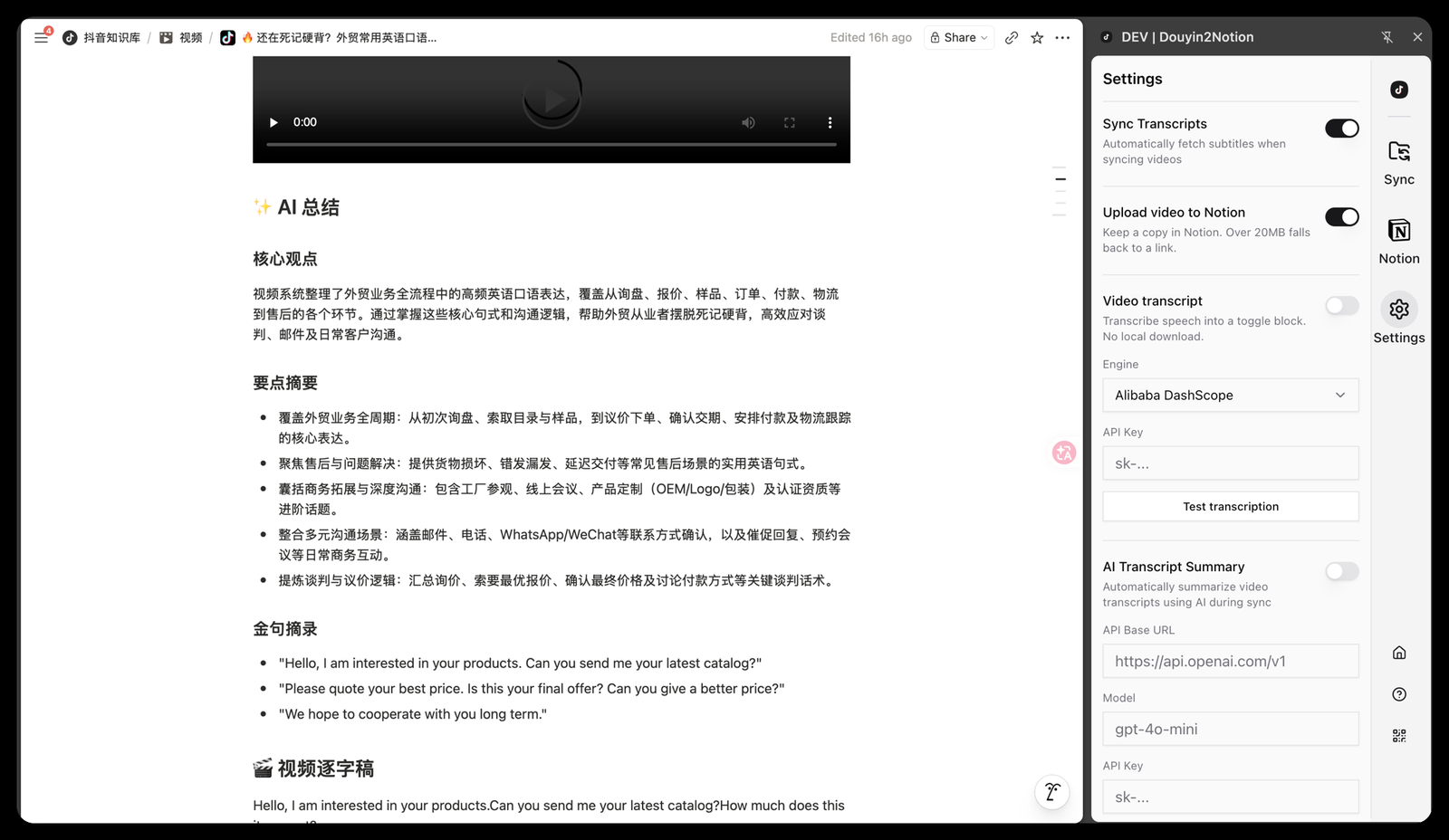Focus the Model field gpt-4o-mini

click(x=1231, y=730)
